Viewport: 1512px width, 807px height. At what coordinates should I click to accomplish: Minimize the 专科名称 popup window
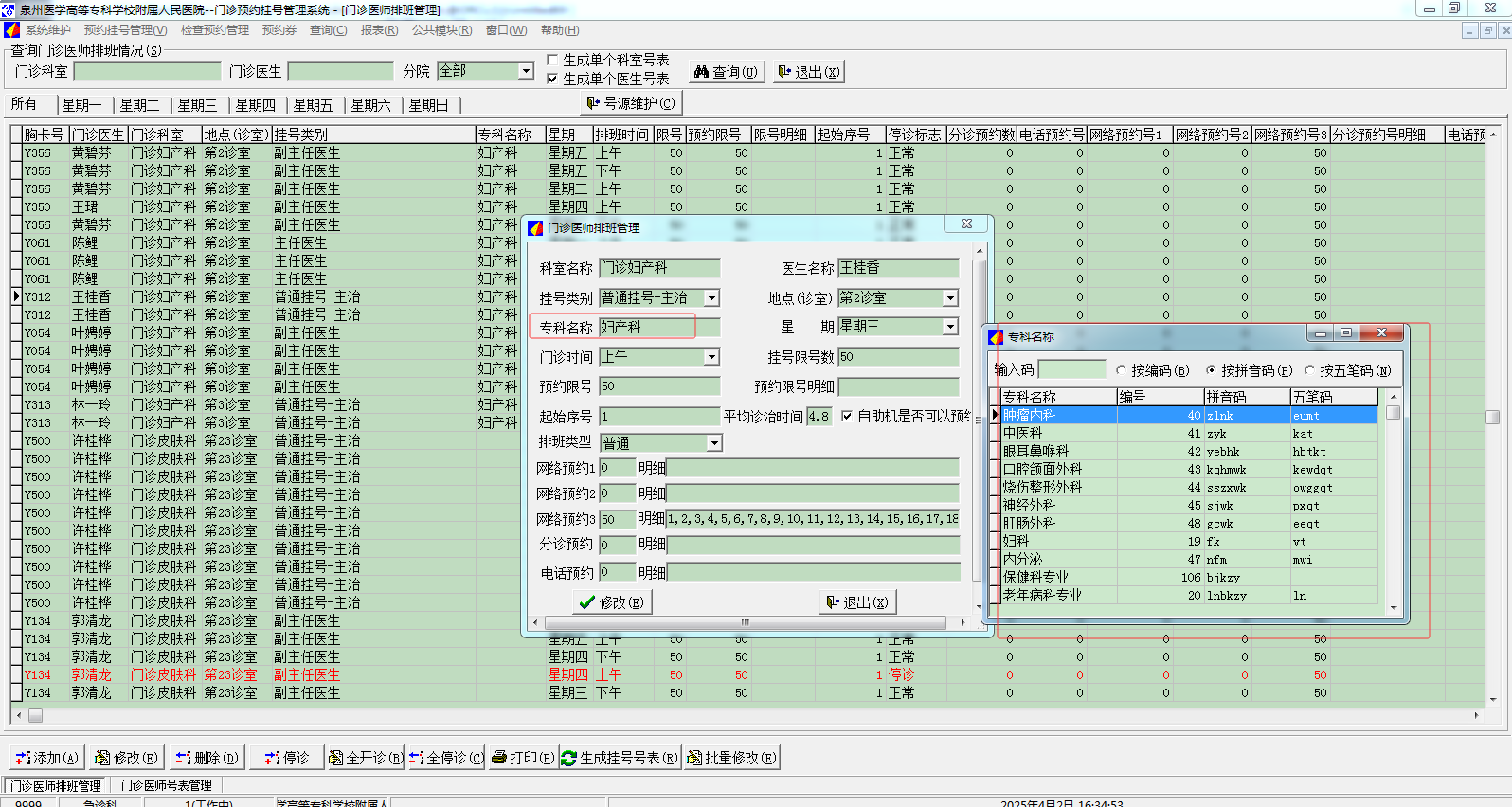tap(1320, 332)
